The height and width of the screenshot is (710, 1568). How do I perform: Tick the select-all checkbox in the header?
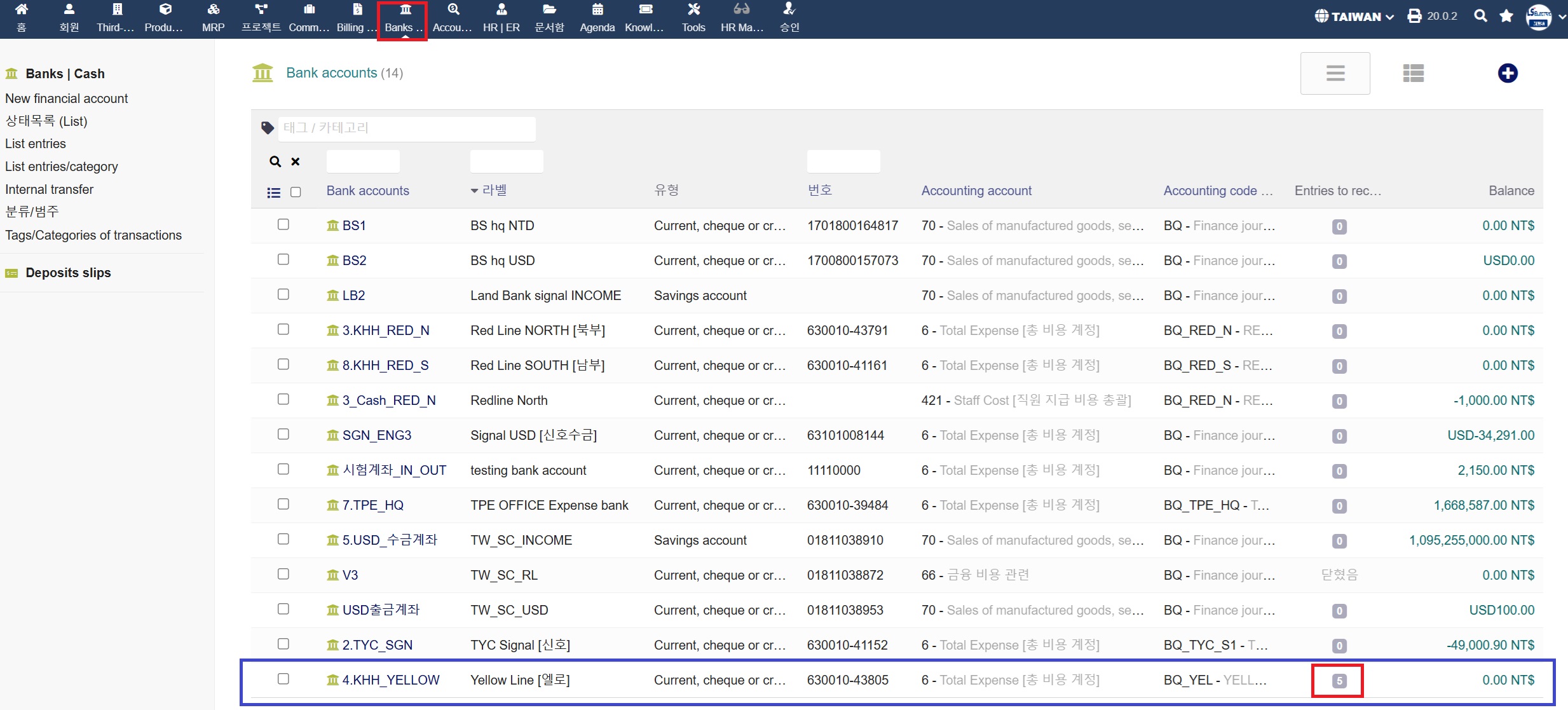point(296,192)
